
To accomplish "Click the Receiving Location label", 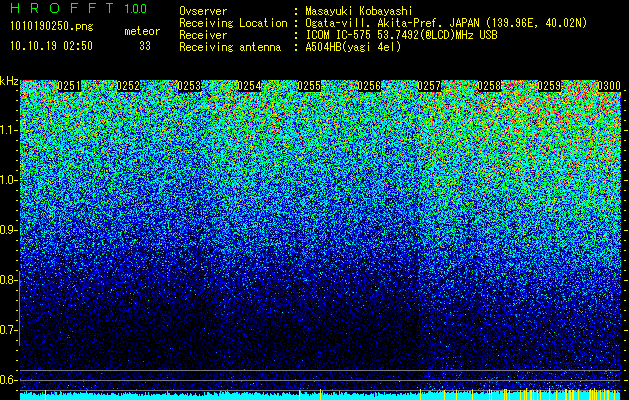I will pyautogui.click(x=233, y=23).
